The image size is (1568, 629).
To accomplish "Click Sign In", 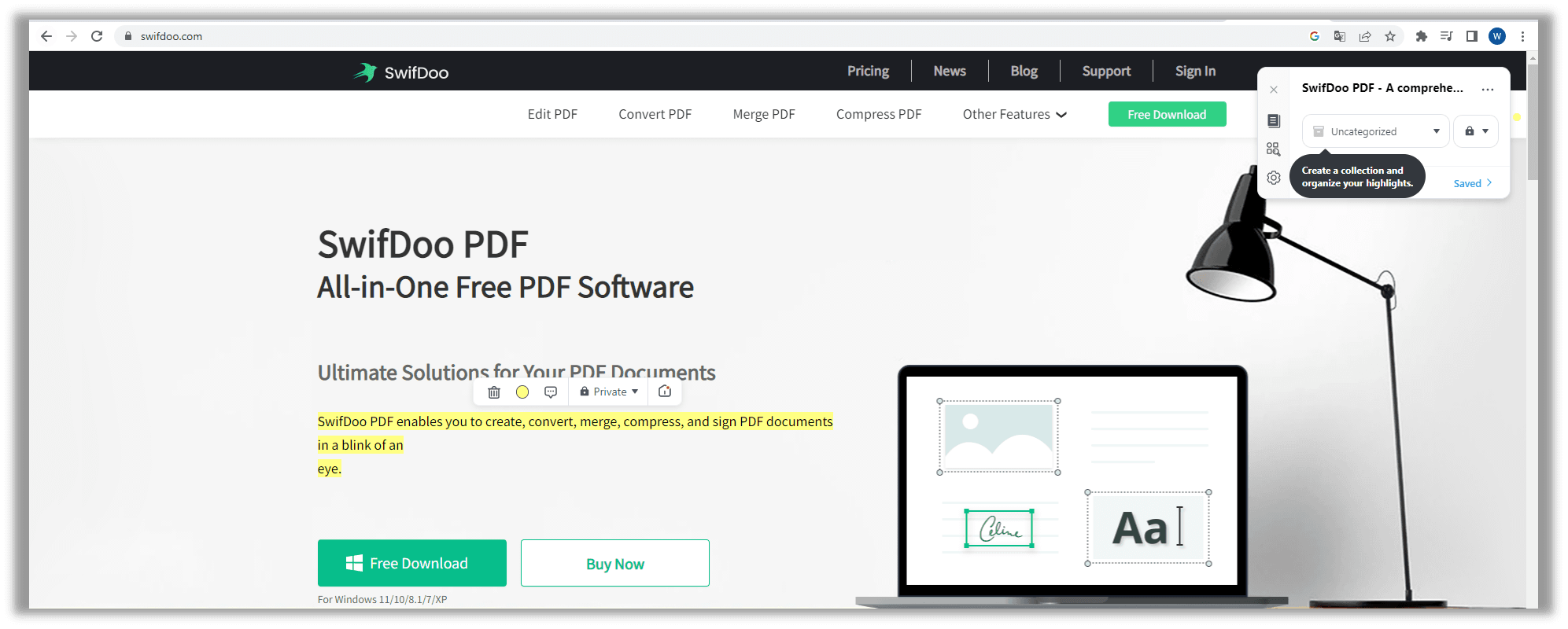I will [1195, 71].
